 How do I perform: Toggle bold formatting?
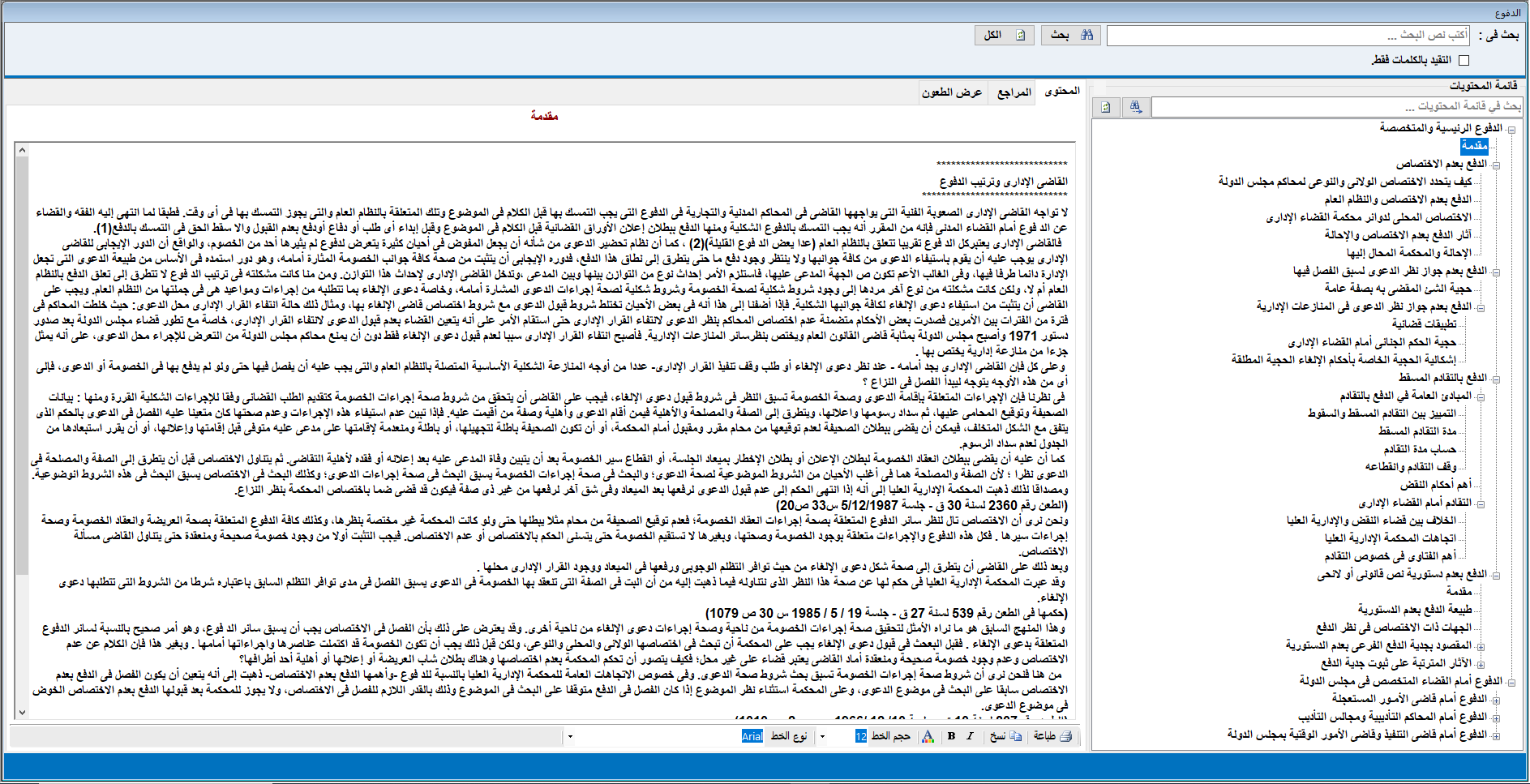click(951, 736)
